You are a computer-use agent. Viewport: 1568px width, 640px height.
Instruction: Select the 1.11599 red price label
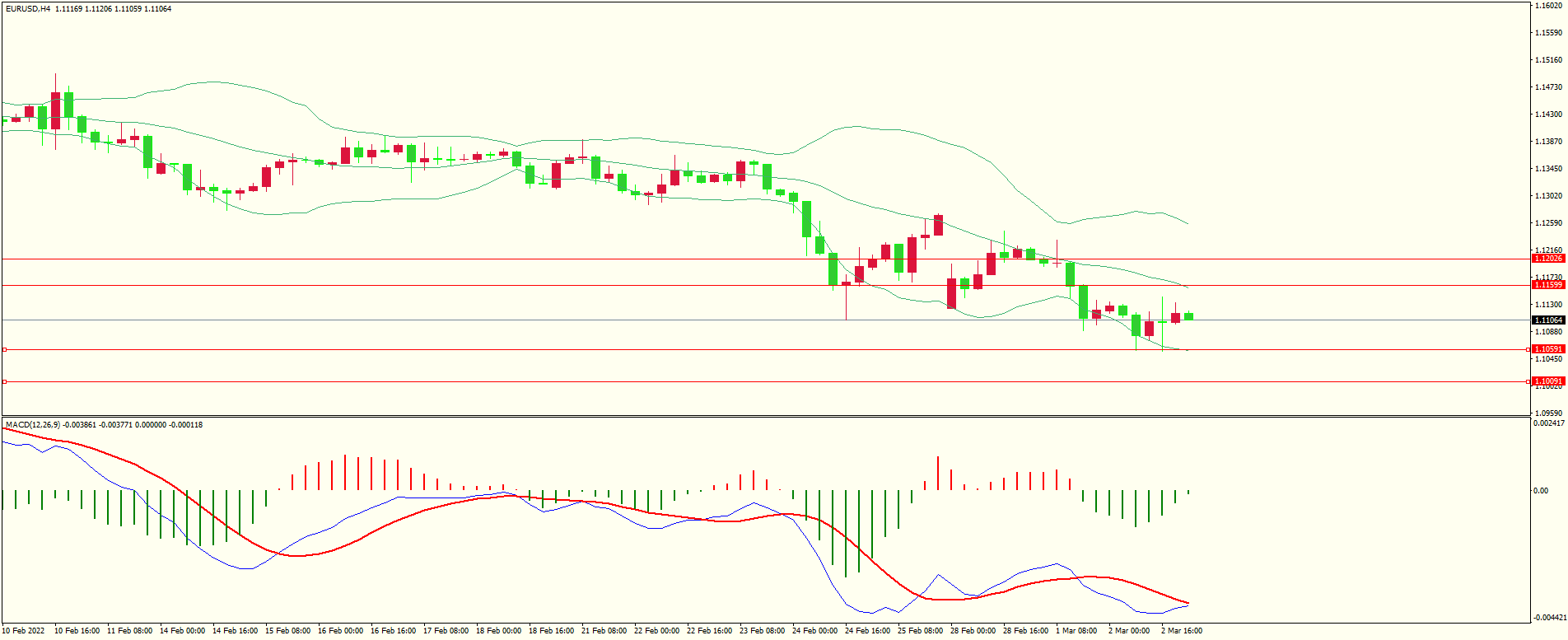coord(1547,285)
